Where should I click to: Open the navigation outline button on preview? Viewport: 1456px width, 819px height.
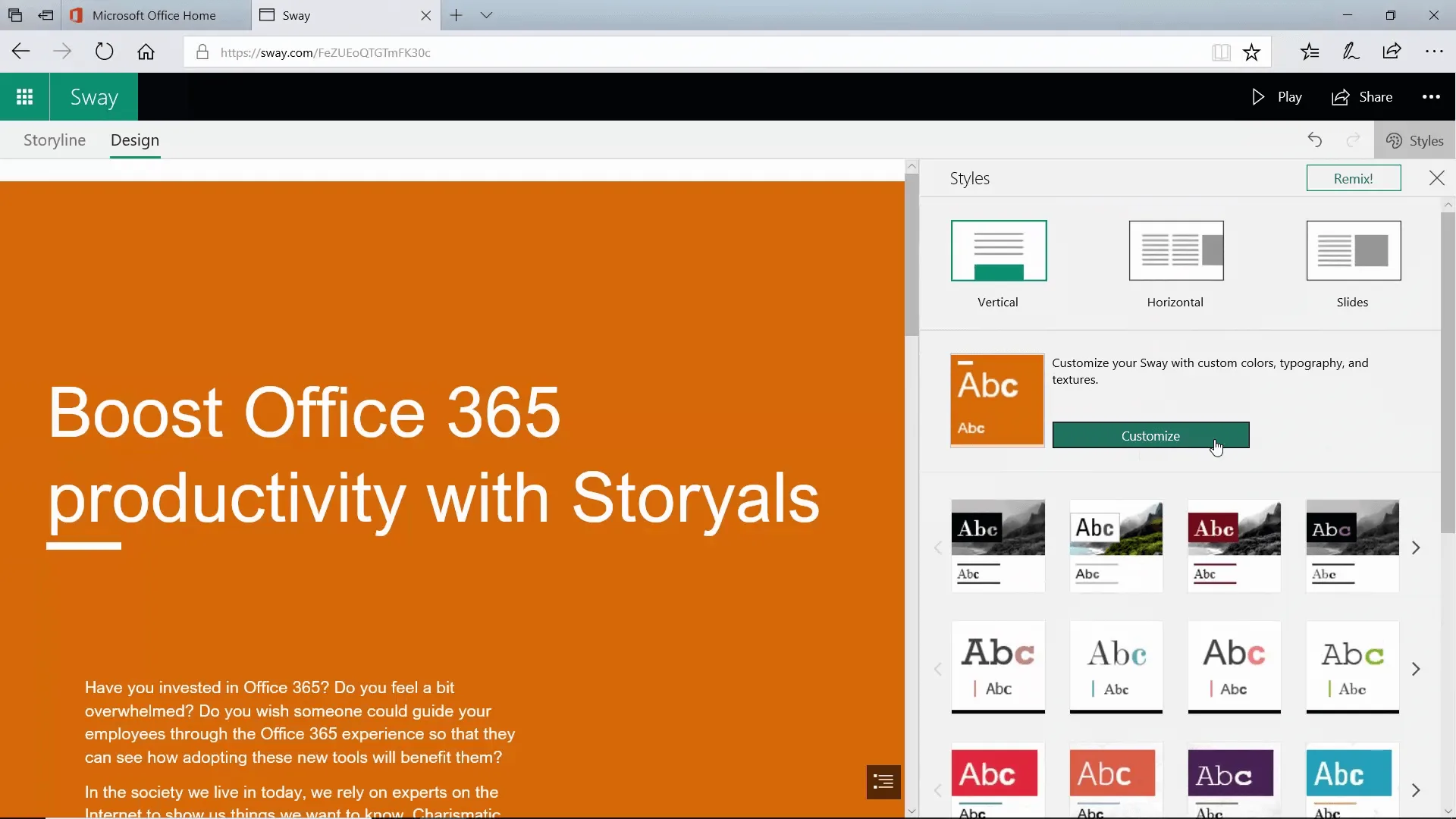[x=883, y=782]
